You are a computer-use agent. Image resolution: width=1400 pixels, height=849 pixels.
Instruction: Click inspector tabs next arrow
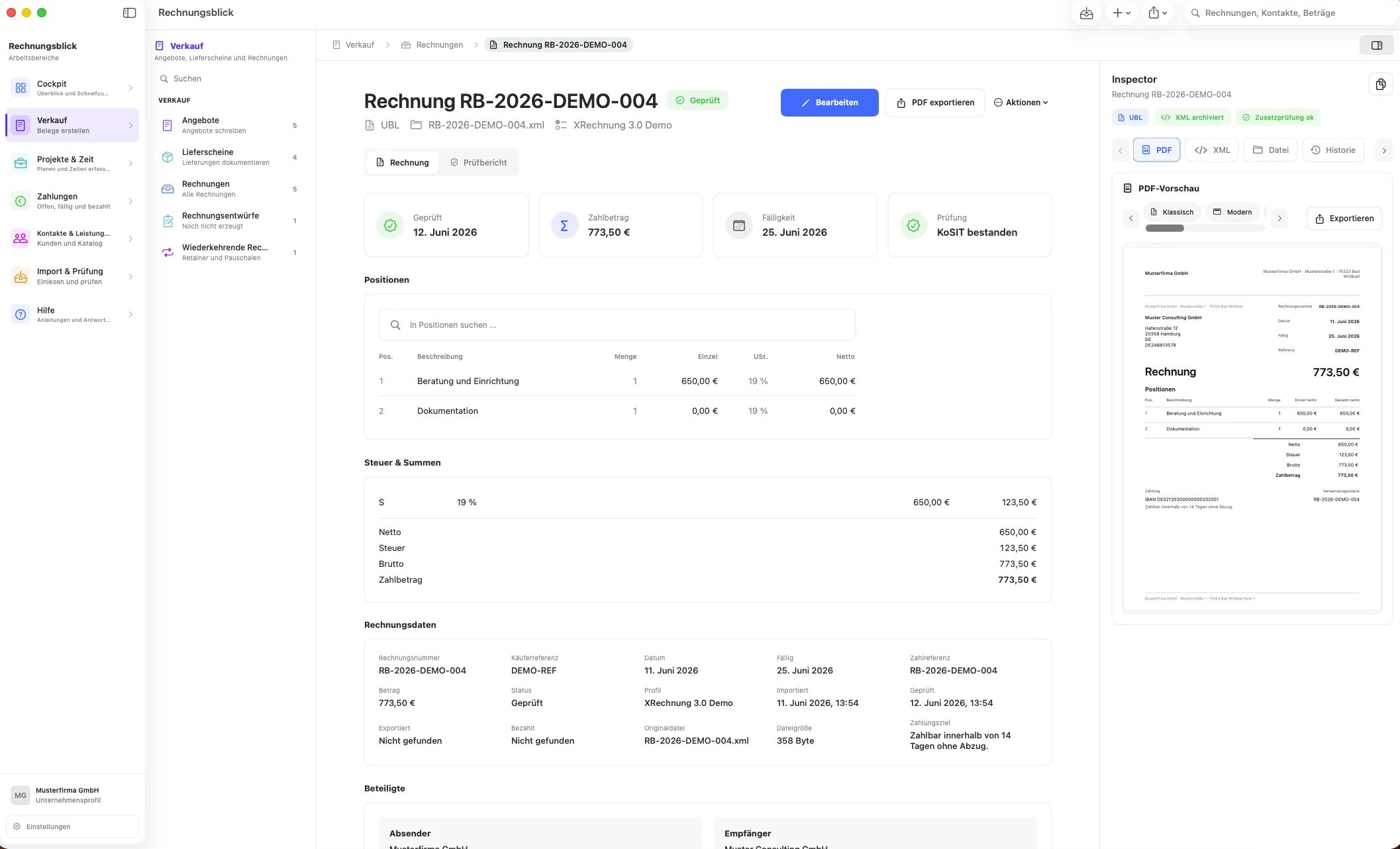pyautogui.click(x=1383, y=151)
